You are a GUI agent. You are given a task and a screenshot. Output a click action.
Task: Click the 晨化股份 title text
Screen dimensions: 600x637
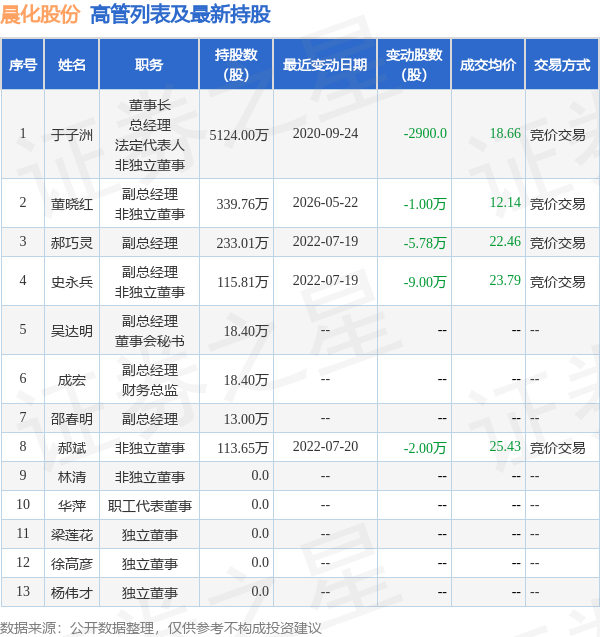pyautogui.click(x=40, y=15)
